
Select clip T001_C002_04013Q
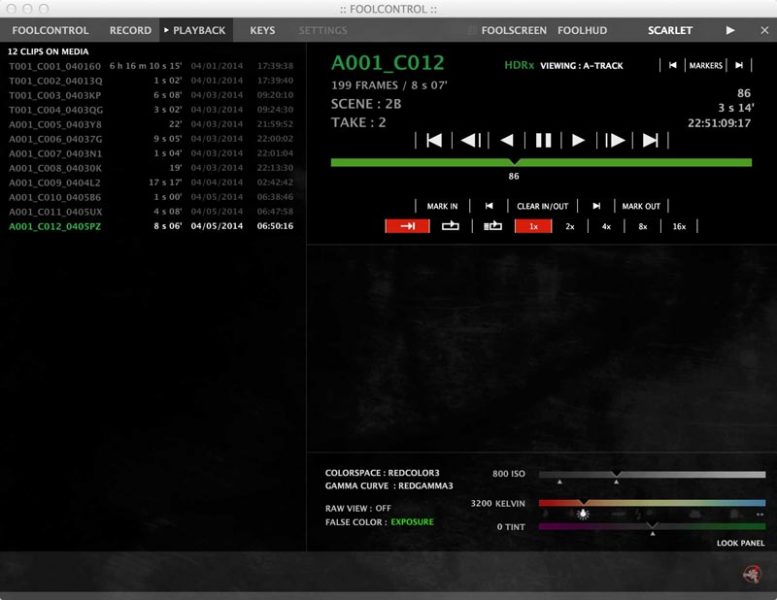151,80
